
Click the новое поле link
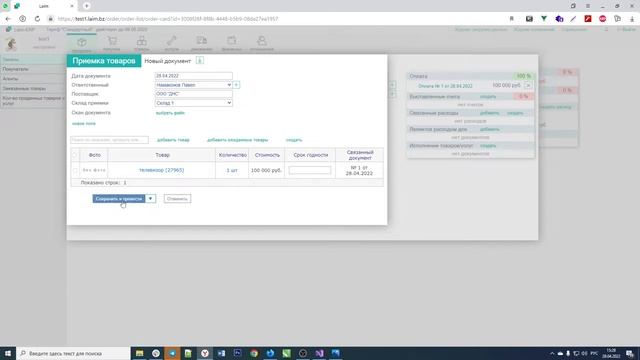84,124
